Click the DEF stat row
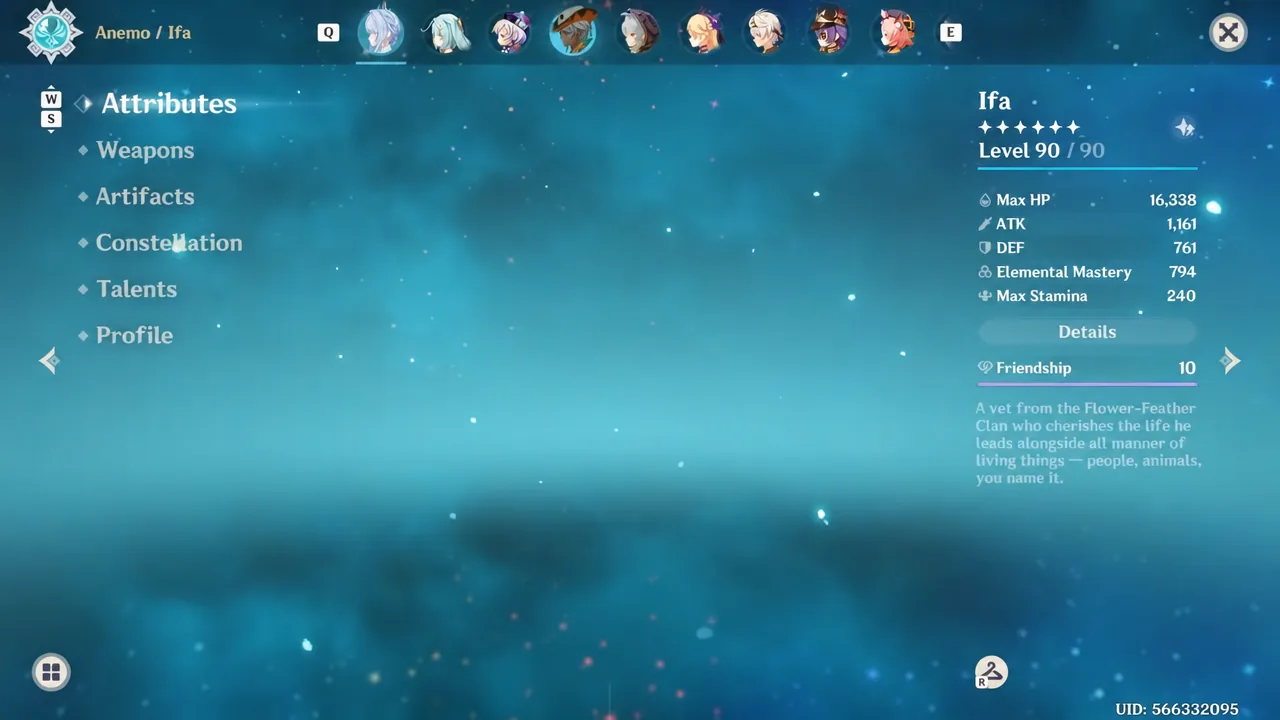The image size is (1280, 720). tap(1087, 248)
